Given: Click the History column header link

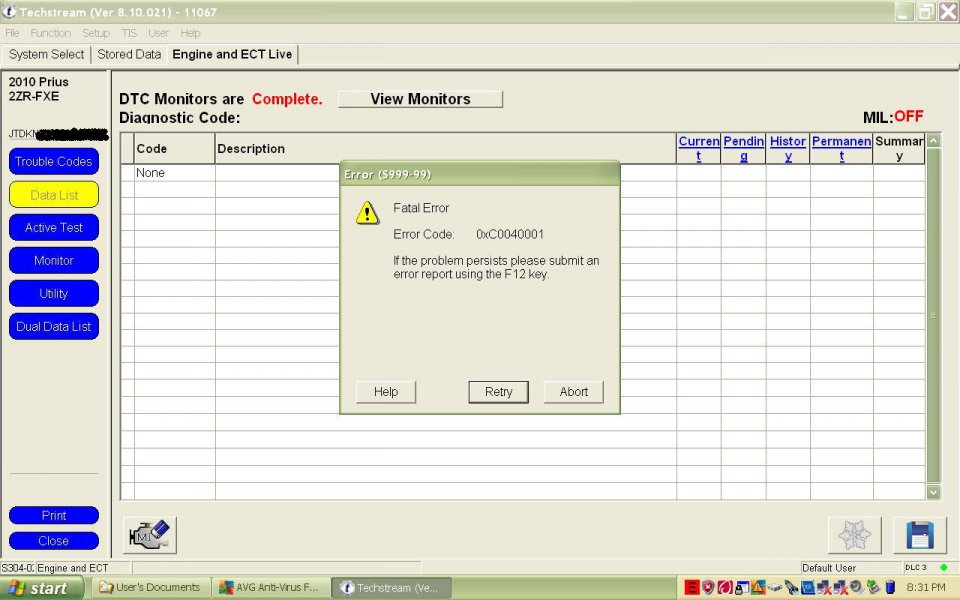Looking at the screenshot, I should pyautogui.click(x=788, y=148).
